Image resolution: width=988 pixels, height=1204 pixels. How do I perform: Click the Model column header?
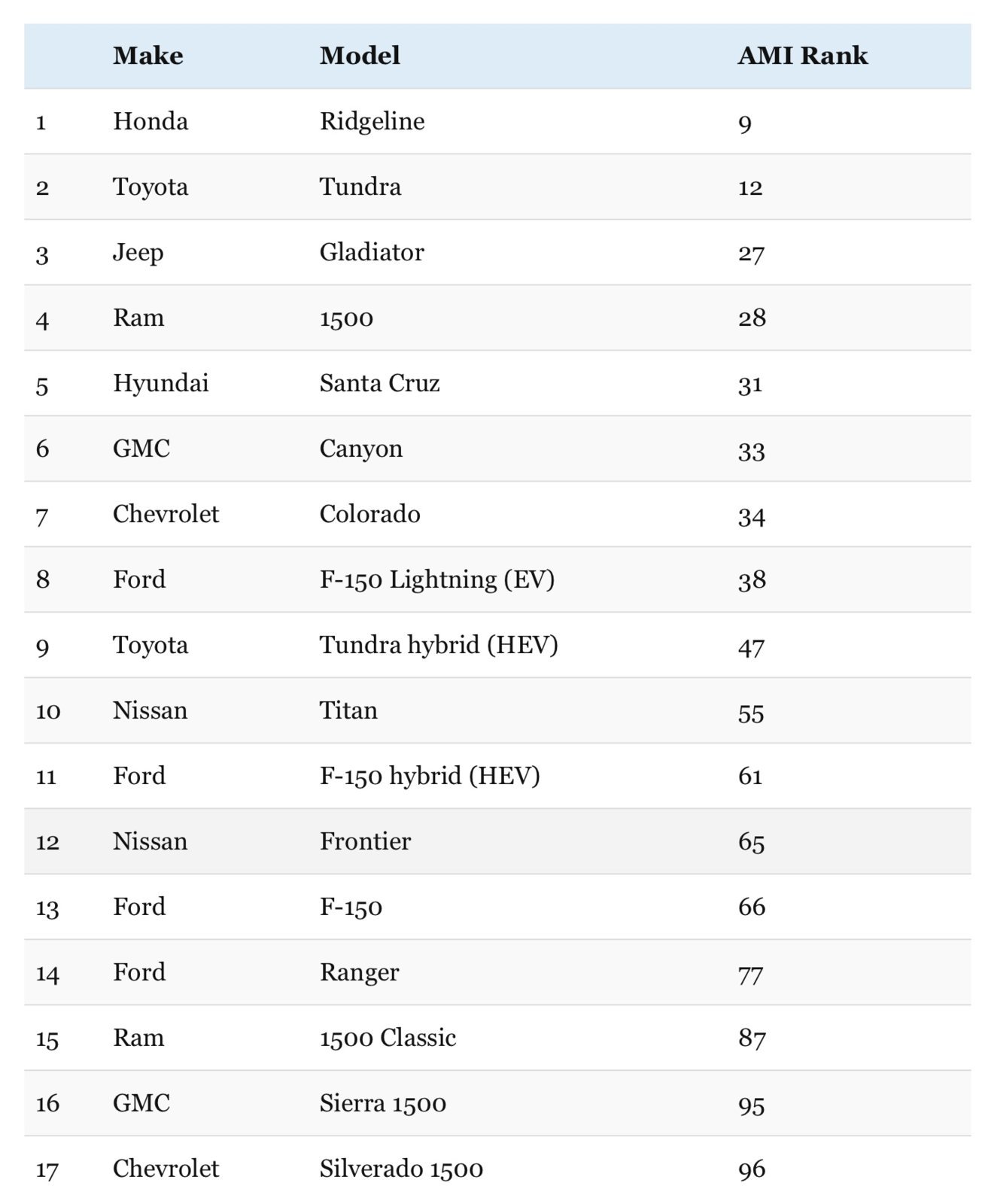360,56
